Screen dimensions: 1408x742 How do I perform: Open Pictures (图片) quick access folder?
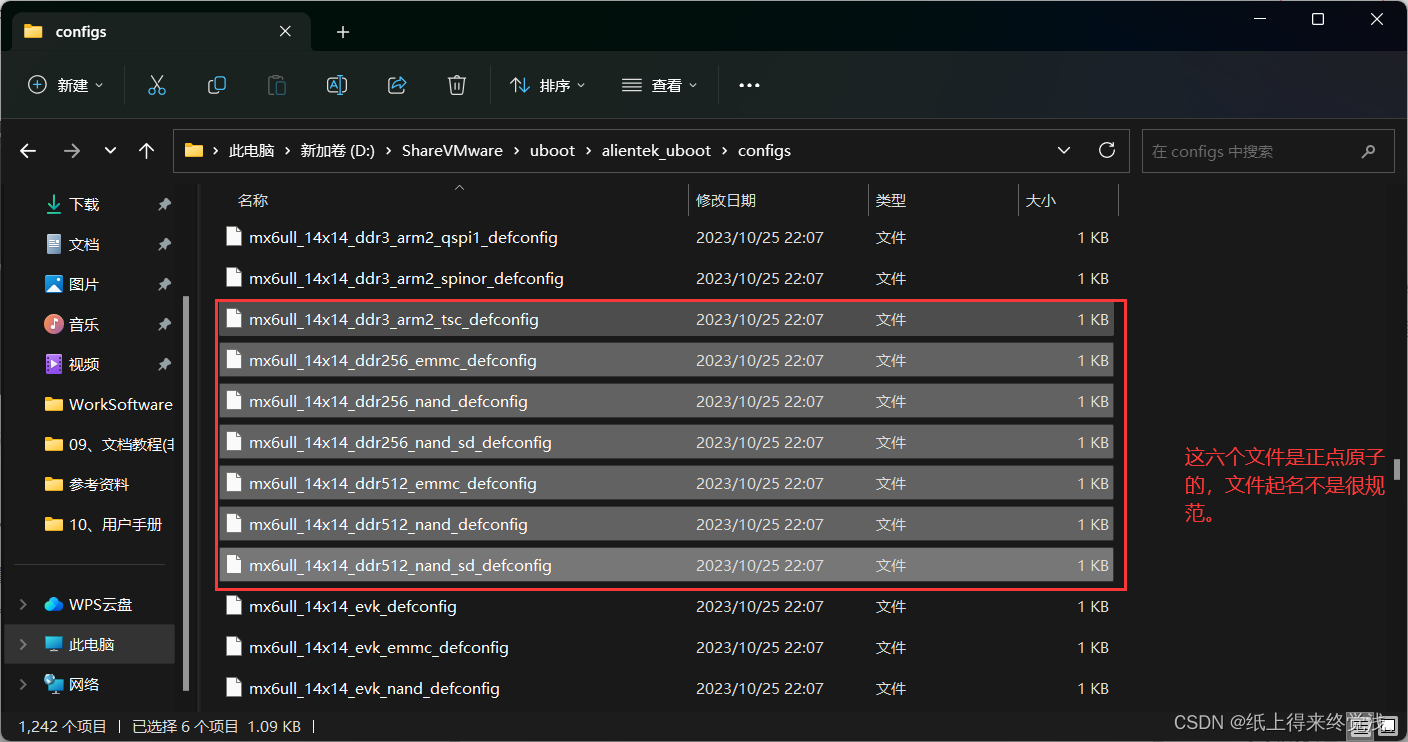pyautogui.click(x=84, y=284)
